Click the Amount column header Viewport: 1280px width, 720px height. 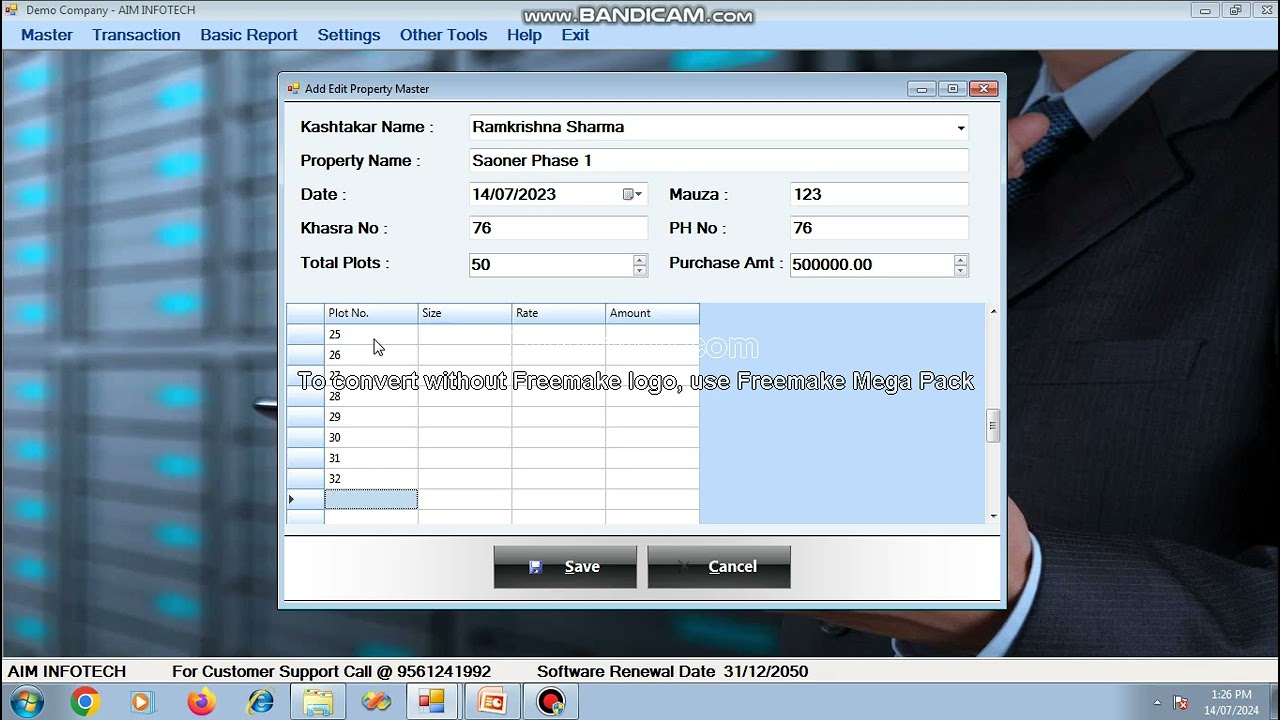[652, 313]
